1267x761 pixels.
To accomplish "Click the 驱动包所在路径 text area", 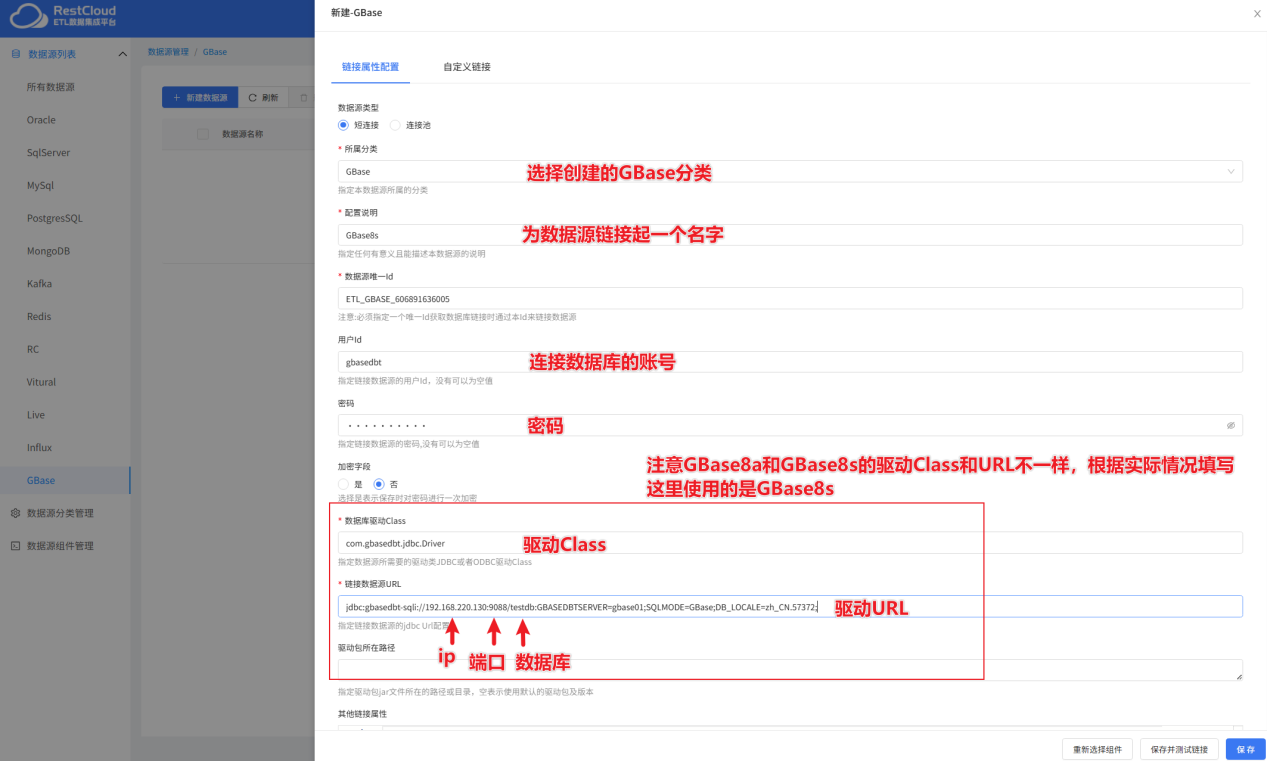I will (790, 670).
